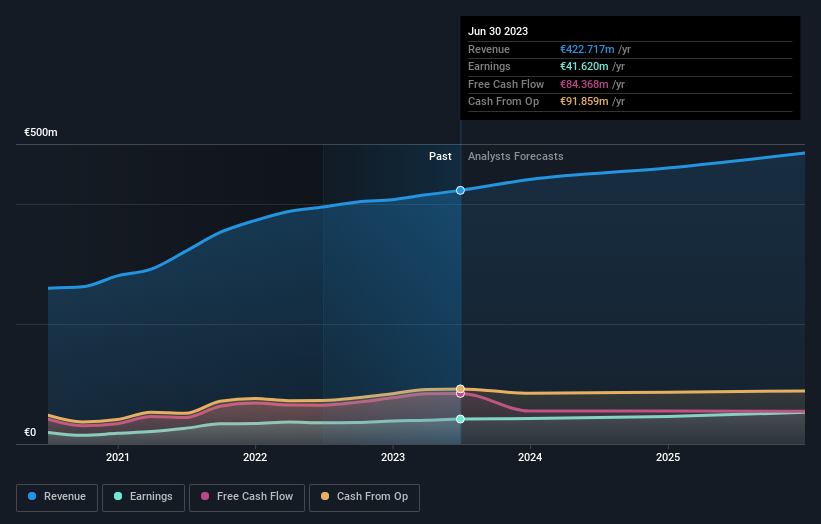Select the Revenue data point marker on the blue line

[460, 191]
